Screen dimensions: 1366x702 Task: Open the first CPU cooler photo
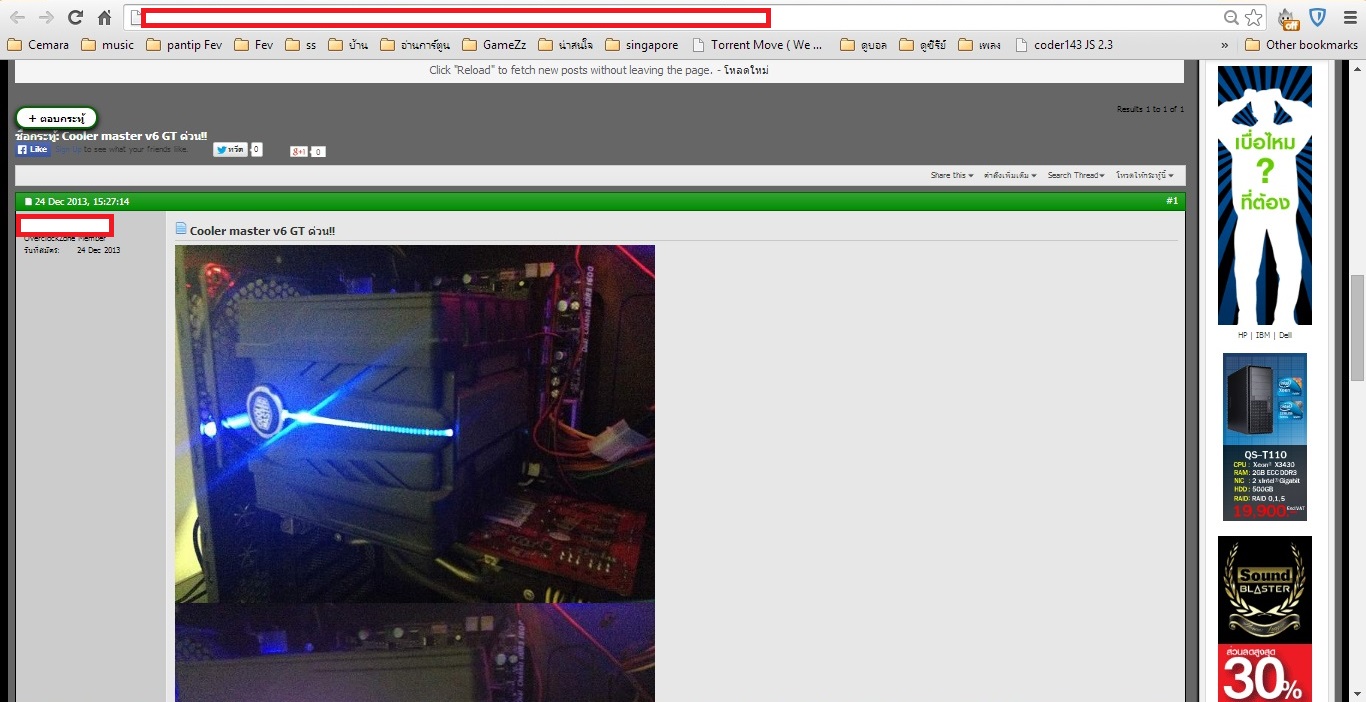(415, 424)
